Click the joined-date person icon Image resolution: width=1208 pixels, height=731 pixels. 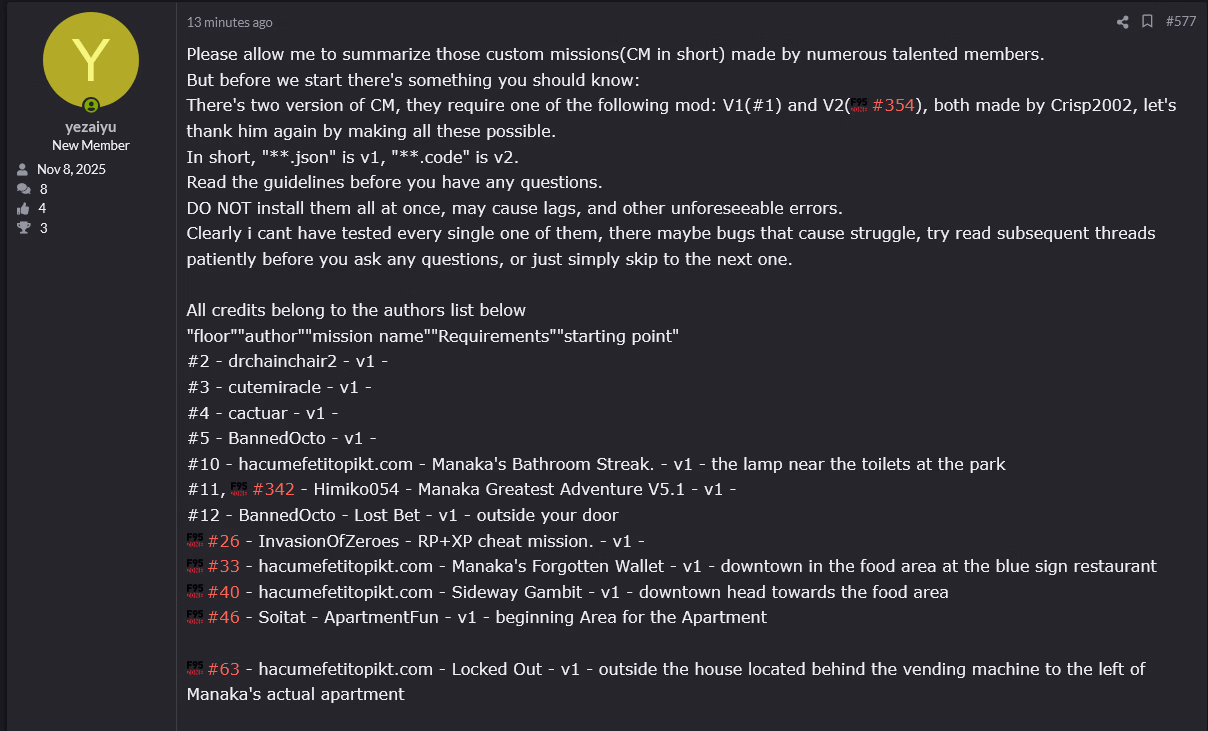pyautogui.click(x=23, y=169)
